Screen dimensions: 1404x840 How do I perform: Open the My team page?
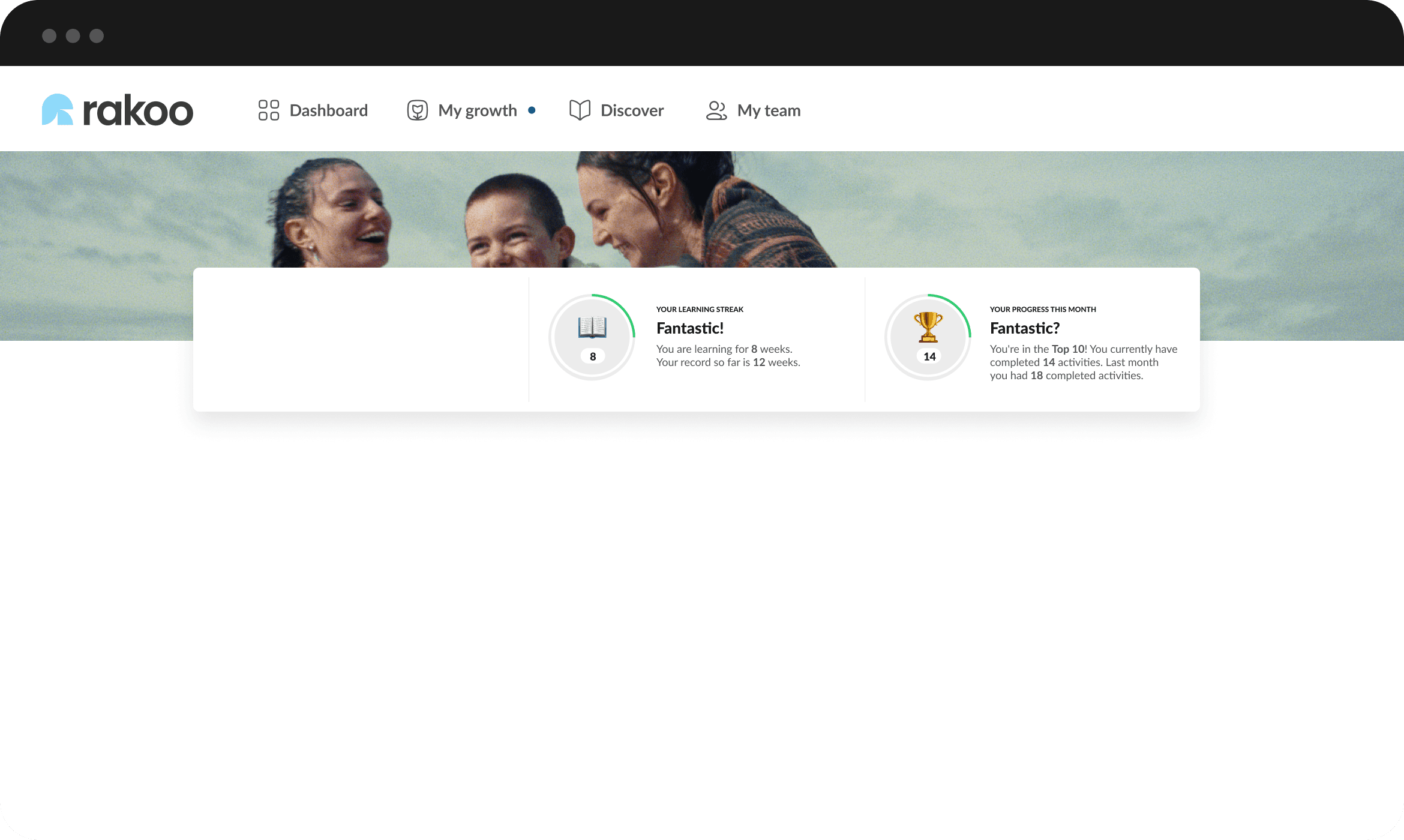[769, 110]
